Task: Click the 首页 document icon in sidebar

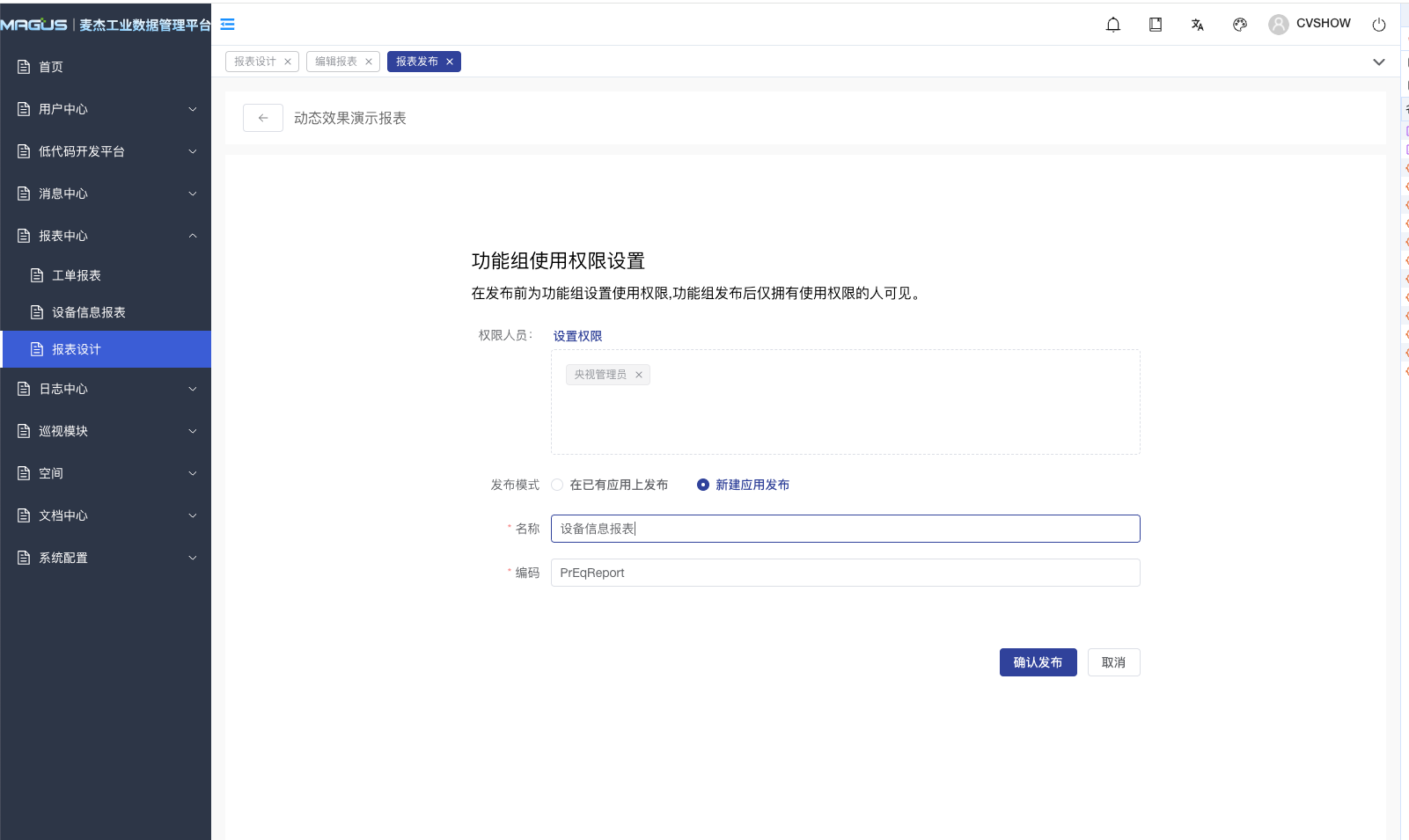Action: [x=24, y=67]
